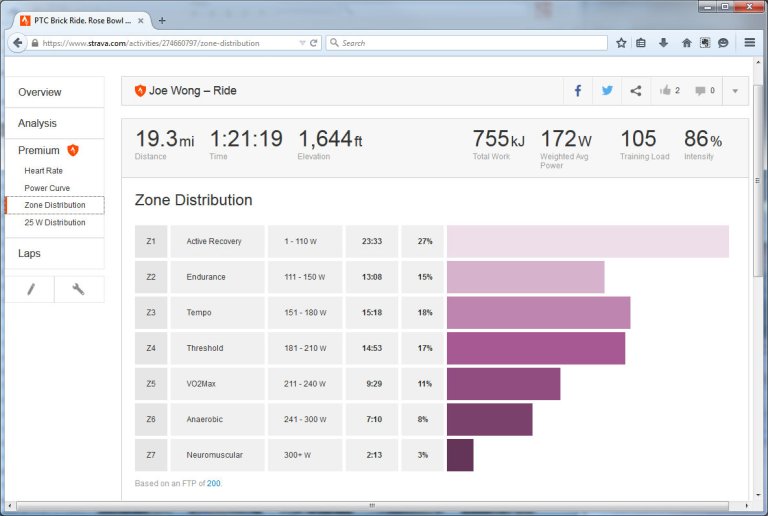Screen dimensions: 768x516
Task: Open the Analysis section
Action: tap(37, 123)
